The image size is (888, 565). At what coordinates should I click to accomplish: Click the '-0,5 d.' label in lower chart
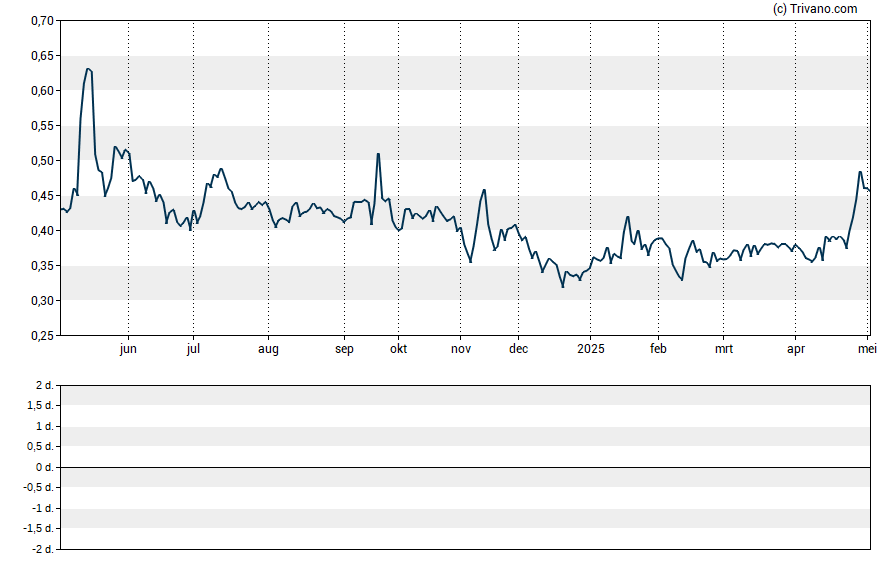coord(39,487)
